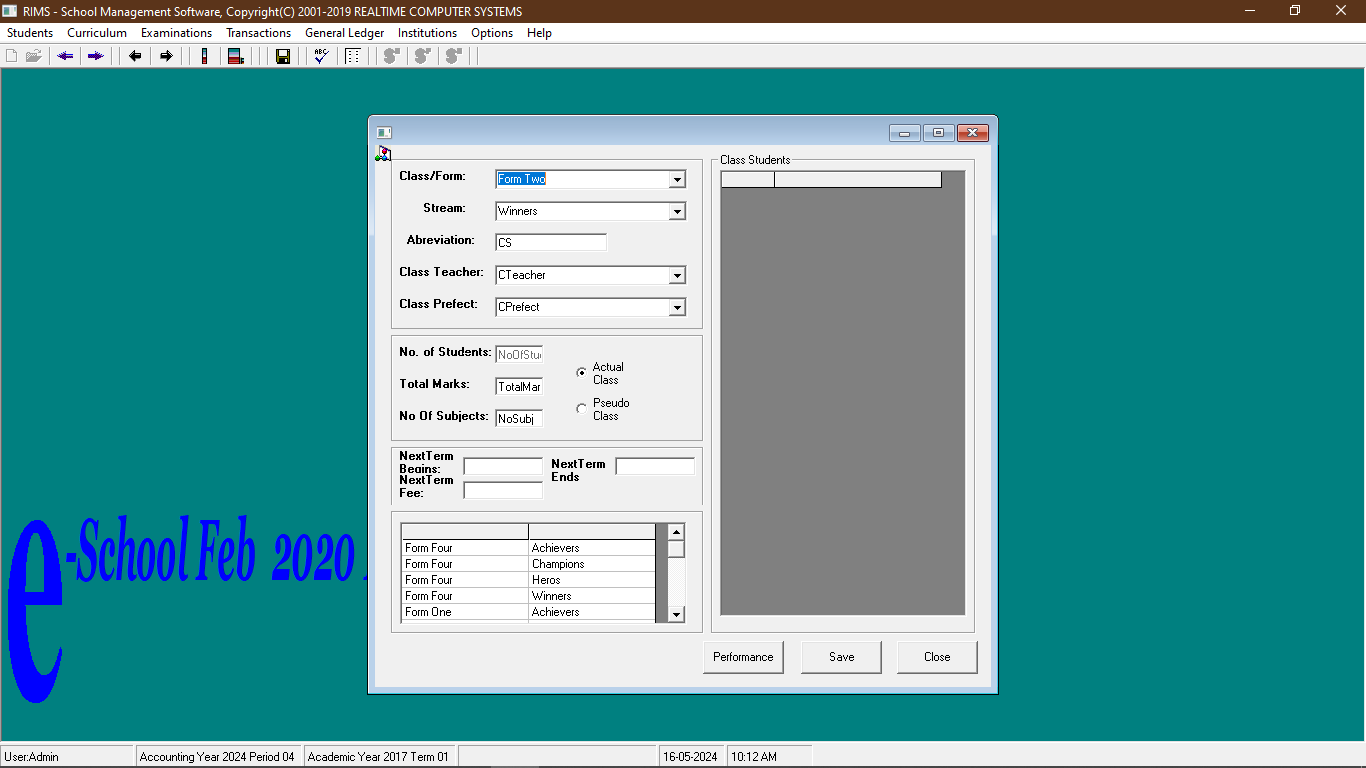Open the Class Prefect dropdown
The image size is (1366, 768).
[677, 308]
